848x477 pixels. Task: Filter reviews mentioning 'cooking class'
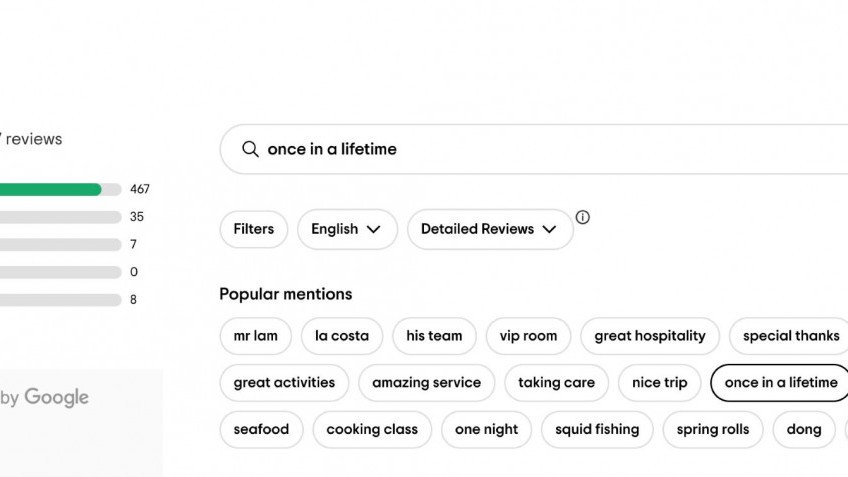(372, 430)
